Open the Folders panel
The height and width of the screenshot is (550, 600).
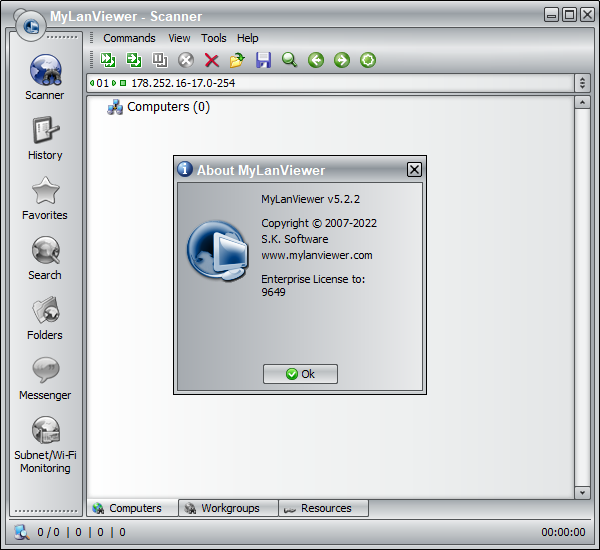tap(45, 318)
